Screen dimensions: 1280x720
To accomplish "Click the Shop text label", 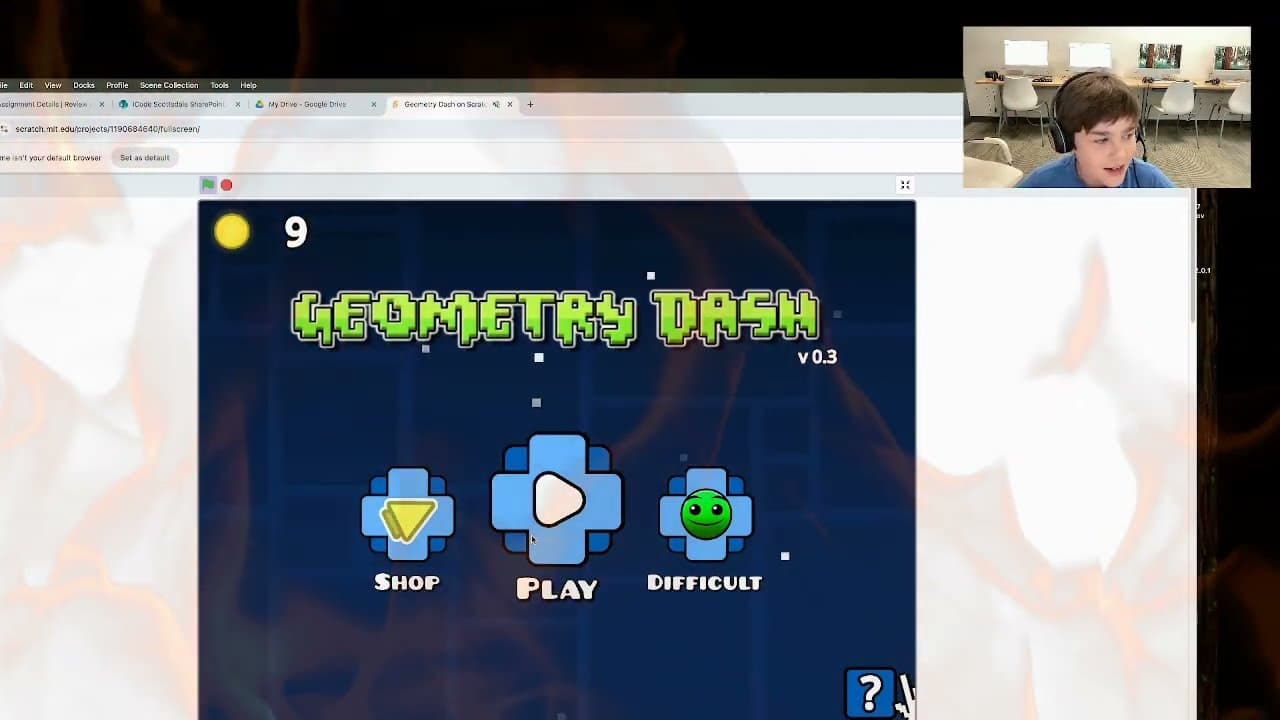I will pos(407,582).
